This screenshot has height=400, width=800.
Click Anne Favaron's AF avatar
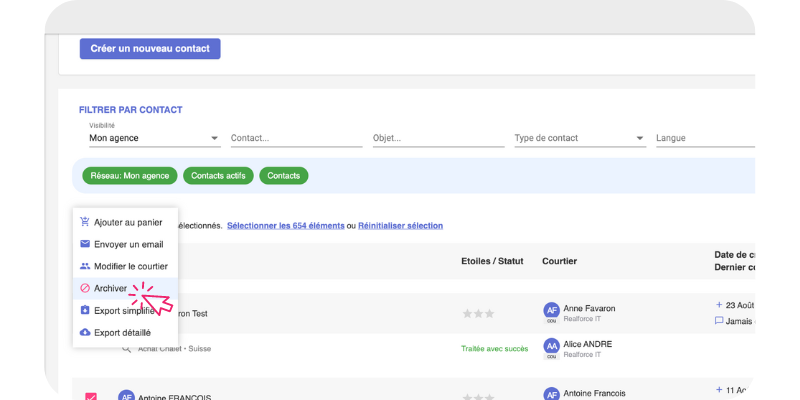point(551,310)
